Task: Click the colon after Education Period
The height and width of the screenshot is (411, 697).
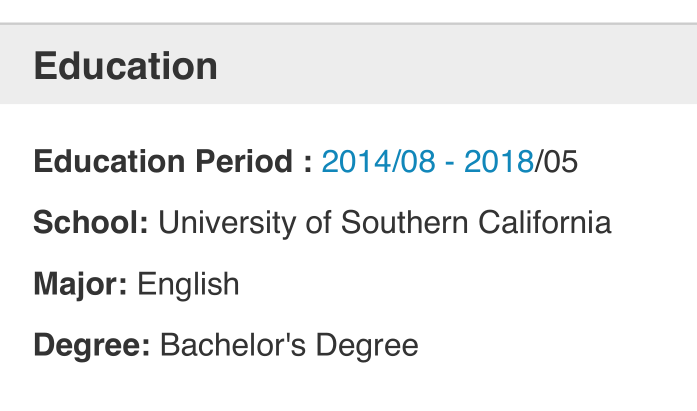Action: (308, 163)
